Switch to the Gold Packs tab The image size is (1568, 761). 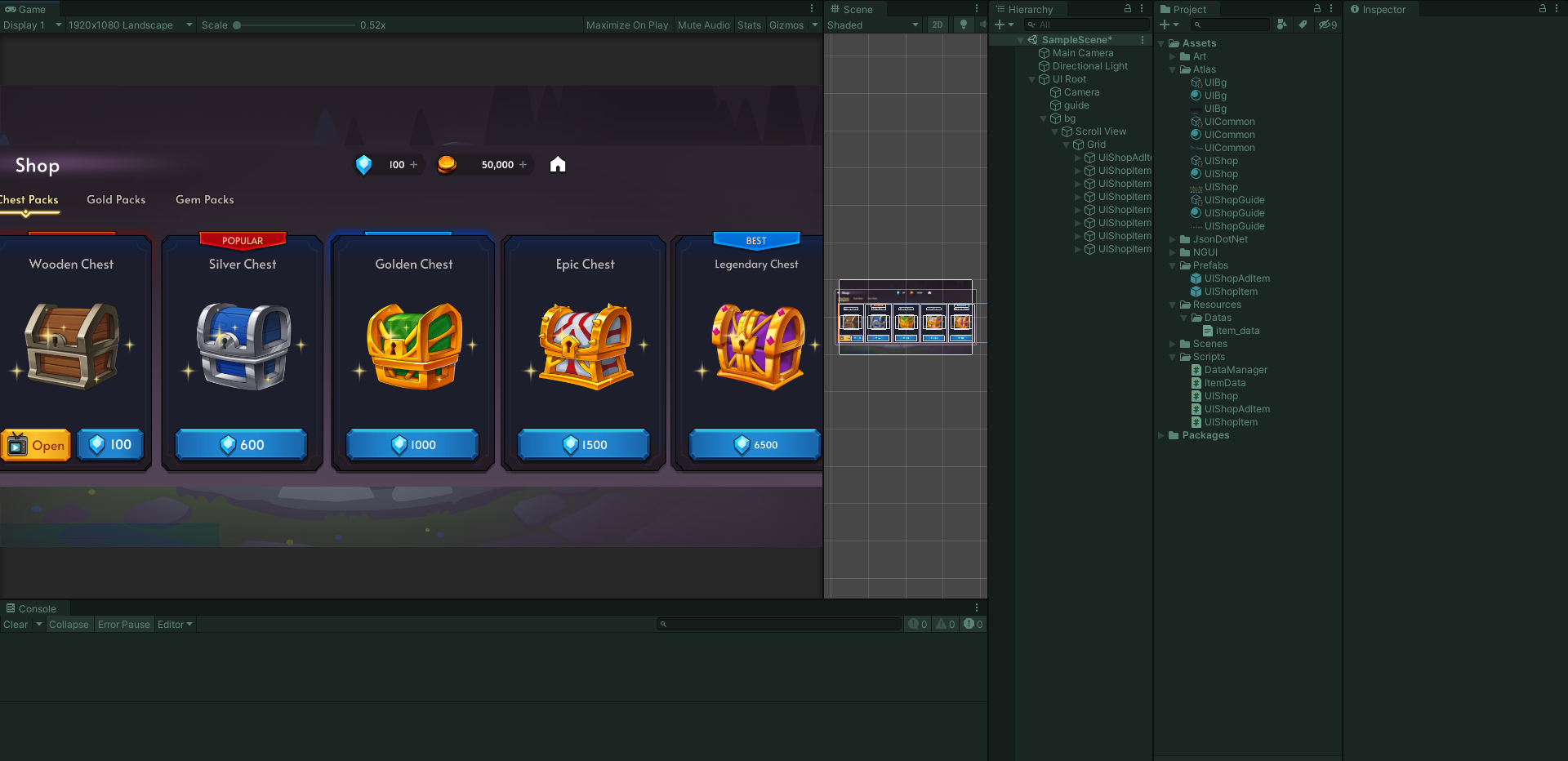tap(116, 200)
